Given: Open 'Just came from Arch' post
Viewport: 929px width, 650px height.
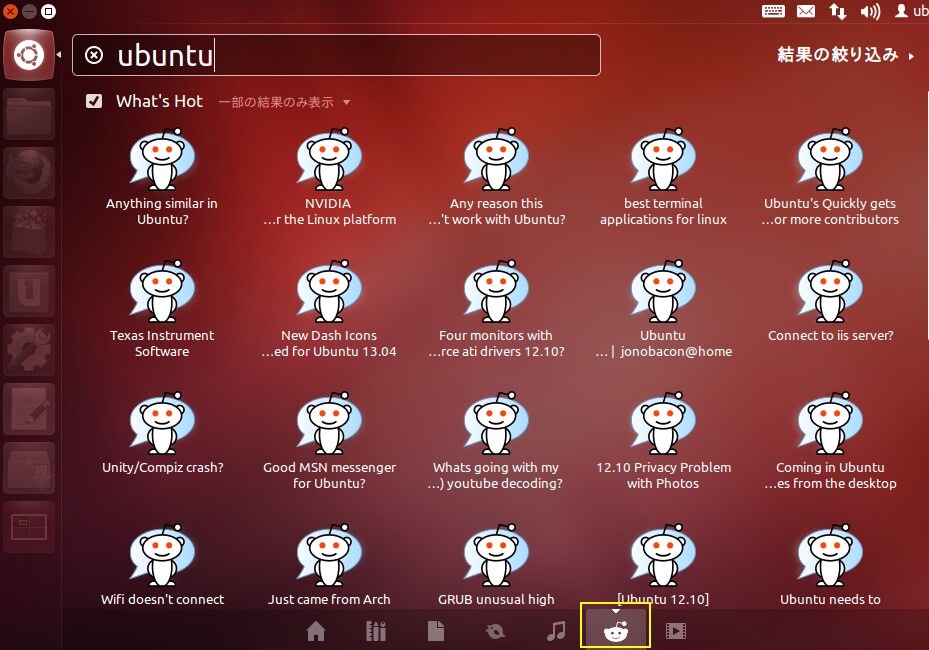Looking at the screenshot, I should [x=329, y=565].
